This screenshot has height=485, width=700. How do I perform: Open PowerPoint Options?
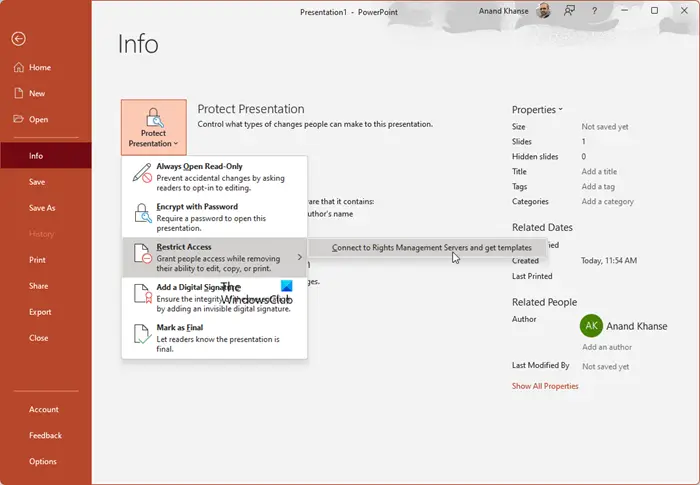tap(46, 461)
